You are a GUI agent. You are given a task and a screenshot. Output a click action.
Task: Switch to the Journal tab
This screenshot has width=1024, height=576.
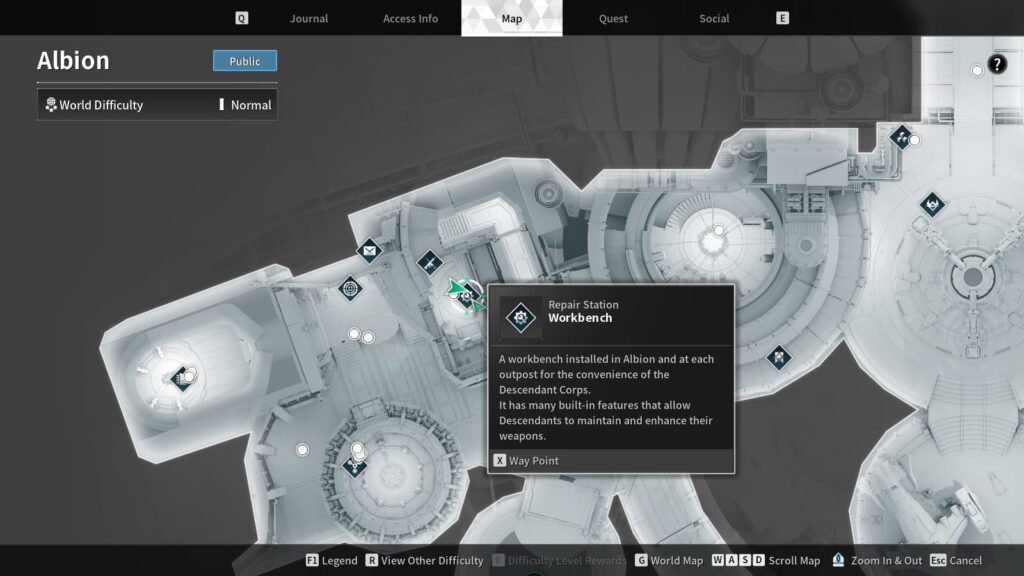click(x=308, y=17)
